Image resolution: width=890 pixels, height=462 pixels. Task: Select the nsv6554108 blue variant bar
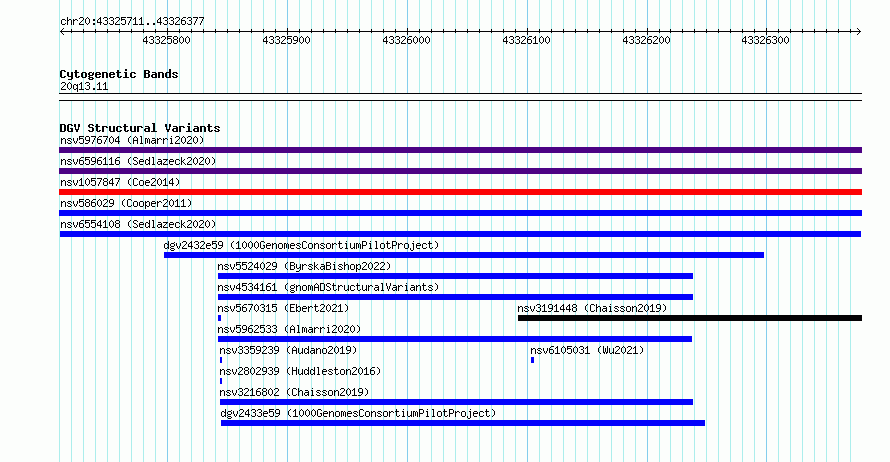pyautogui.click(x=460, y=234)
